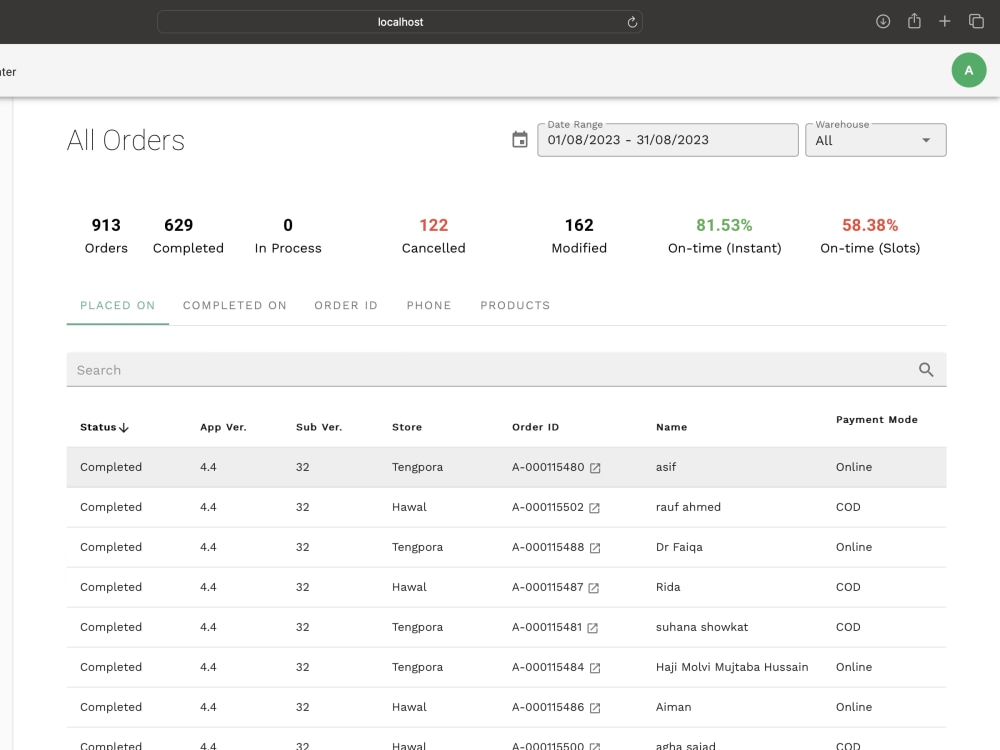1000x750 pixels.
Task: Click the All Orders heading
Action: (126, 140)
